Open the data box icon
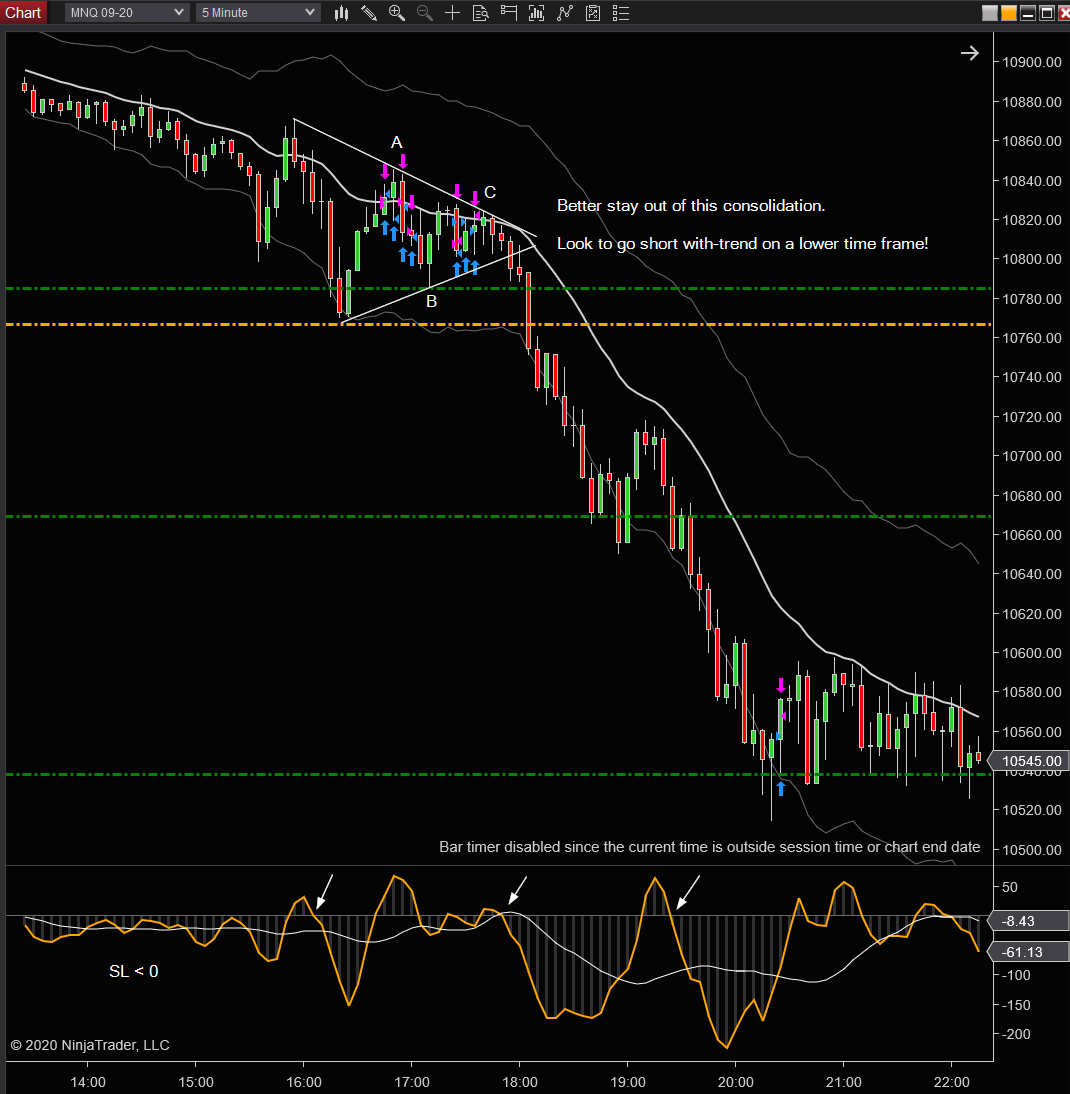1070x1094 pixels. click(x=481, y=13)
